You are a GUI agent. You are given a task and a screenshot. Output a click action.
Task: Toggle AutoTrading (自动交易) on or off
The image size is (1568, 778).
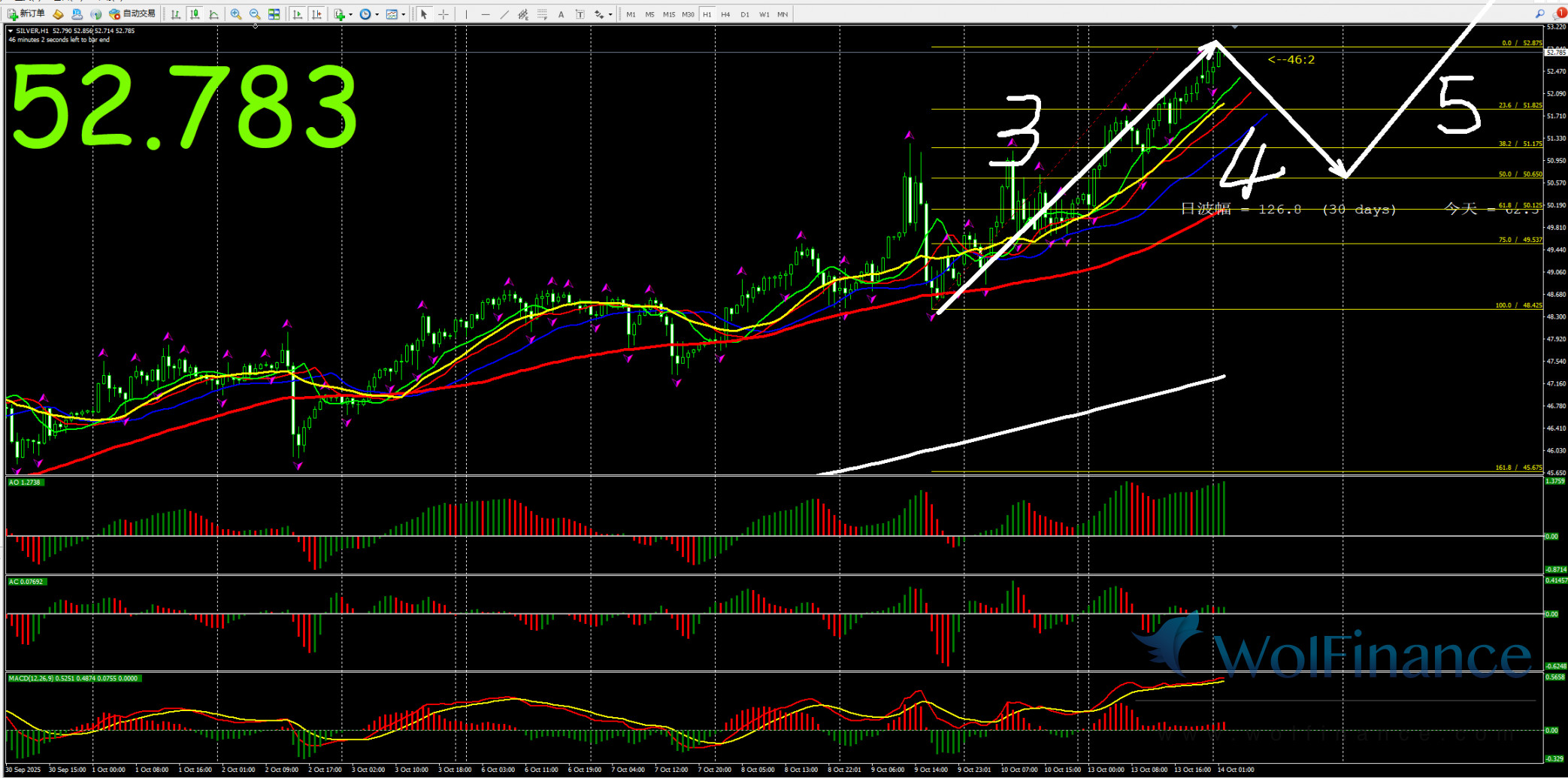pyautogui.click(x=133, y=14)
